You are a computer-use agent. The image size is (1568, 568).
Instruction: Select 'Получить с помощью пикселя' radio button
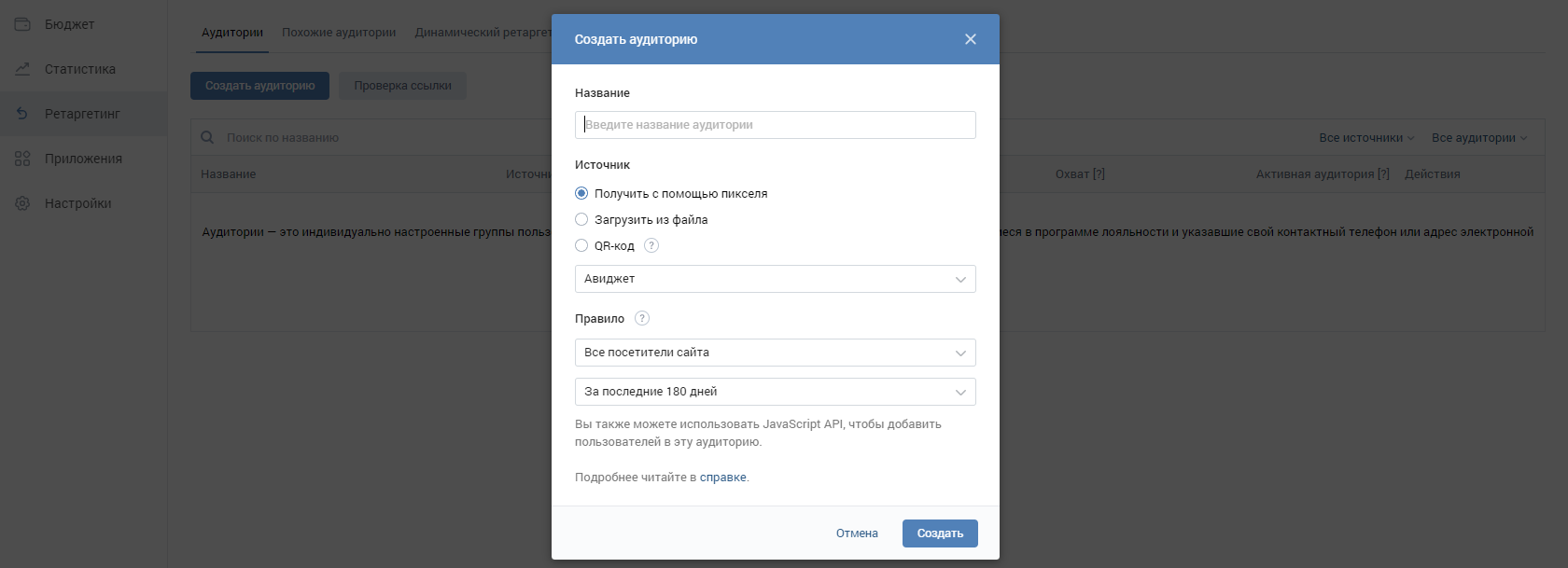[581, 193]
